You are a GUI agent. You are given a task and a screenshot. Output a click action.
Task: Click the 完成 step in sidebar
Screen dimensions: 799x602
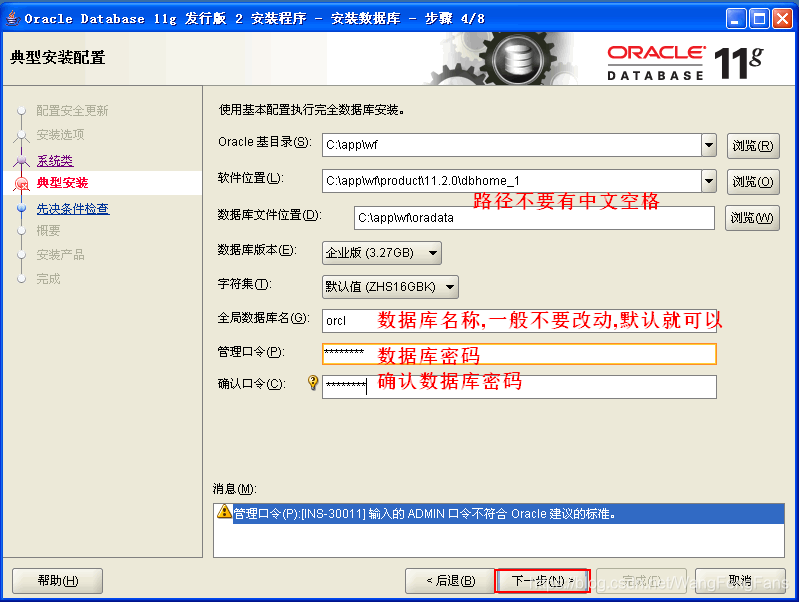[x=48, y=279]
